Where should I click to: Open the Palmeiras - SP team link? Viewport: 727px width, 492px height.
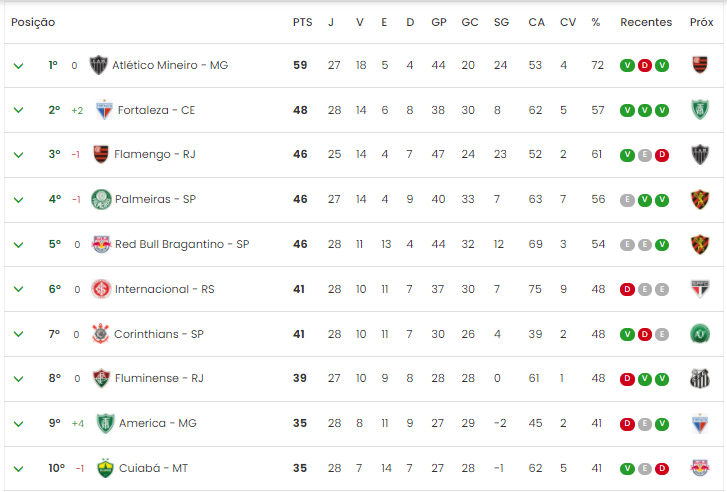tap(155, 199)
